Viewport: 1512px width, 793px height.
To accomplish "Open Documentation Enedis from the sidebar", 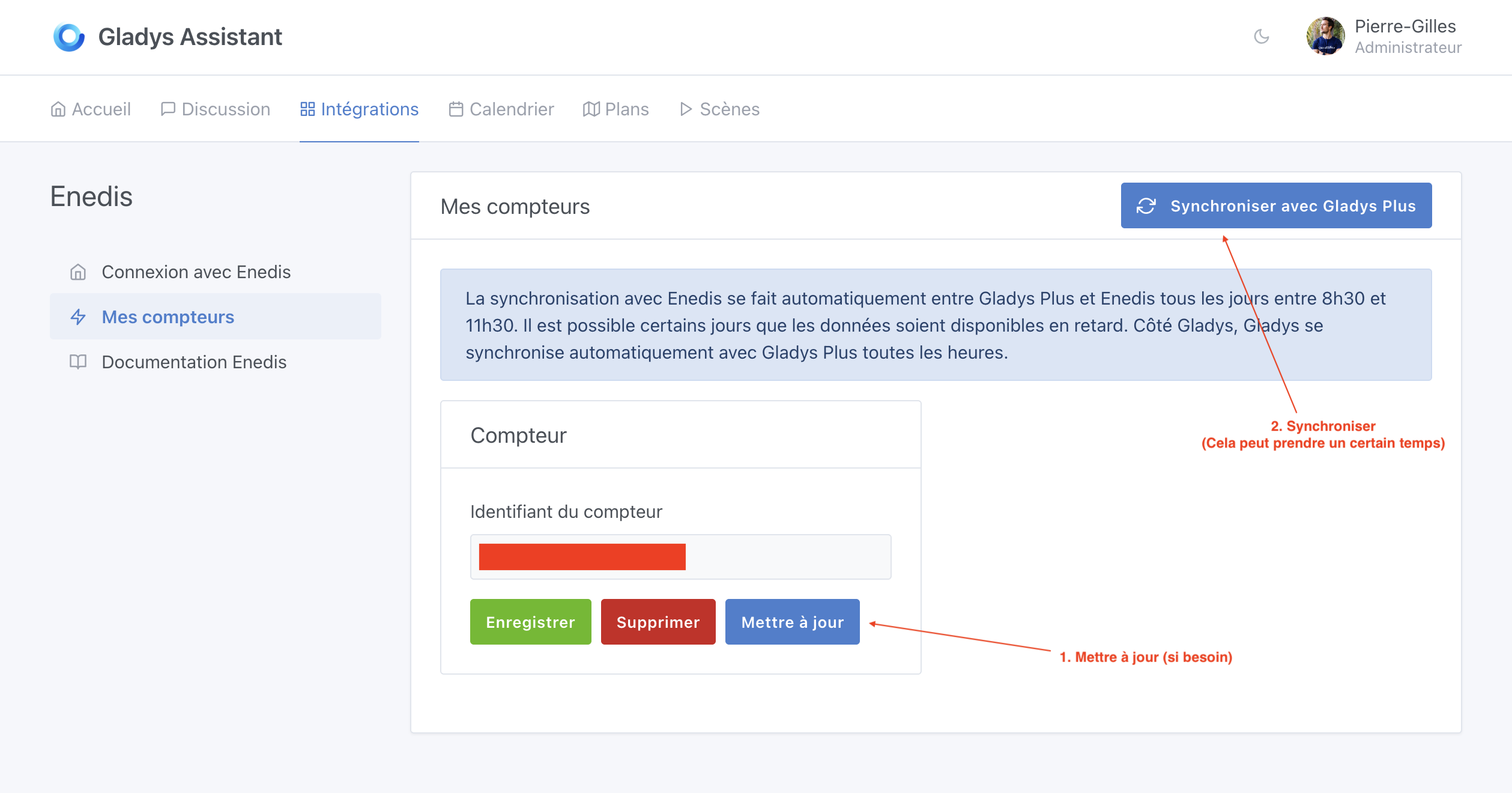I will click(x=194, y=362).
